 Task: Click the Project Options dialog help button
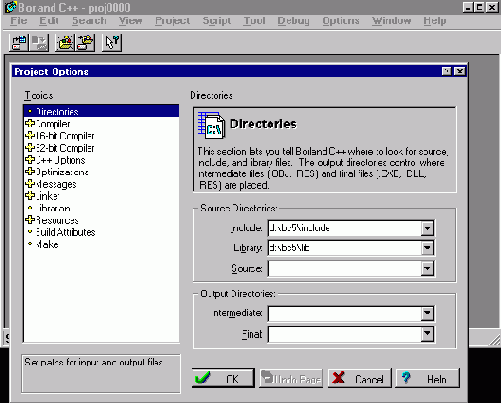(446, 71)
